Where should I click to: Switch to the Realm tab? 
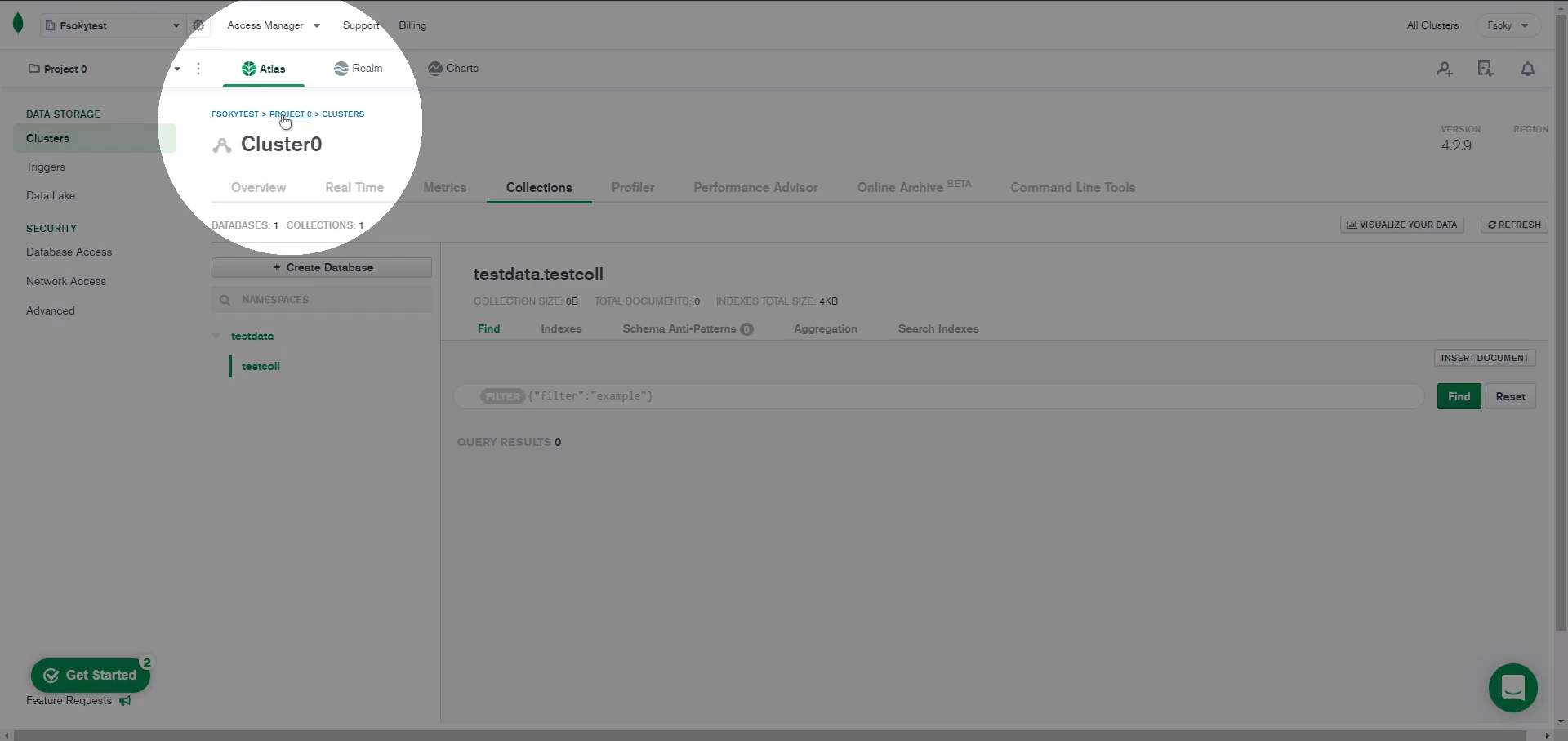(359, 69)
